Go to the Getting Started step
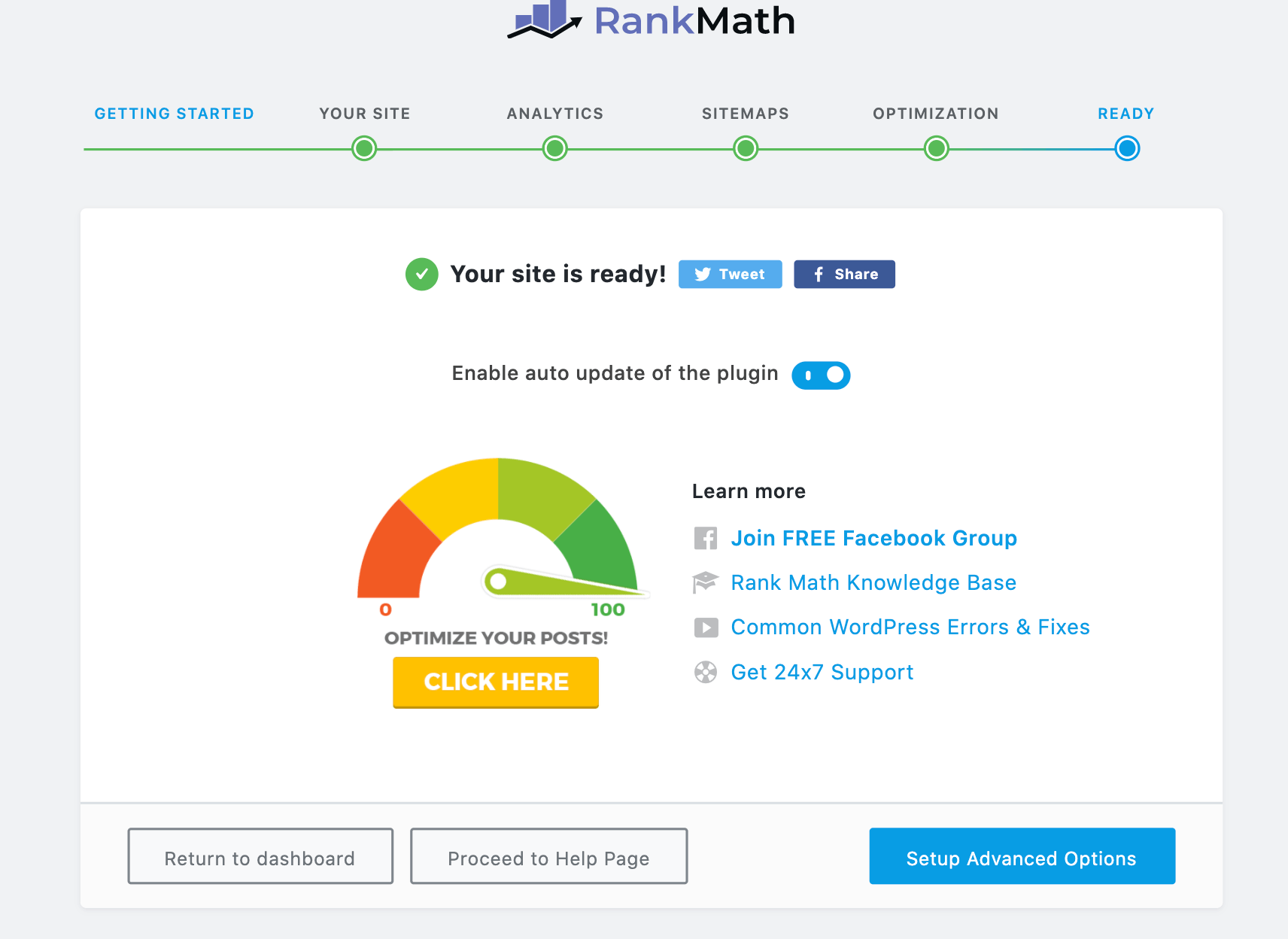 [x=174, y=114]
